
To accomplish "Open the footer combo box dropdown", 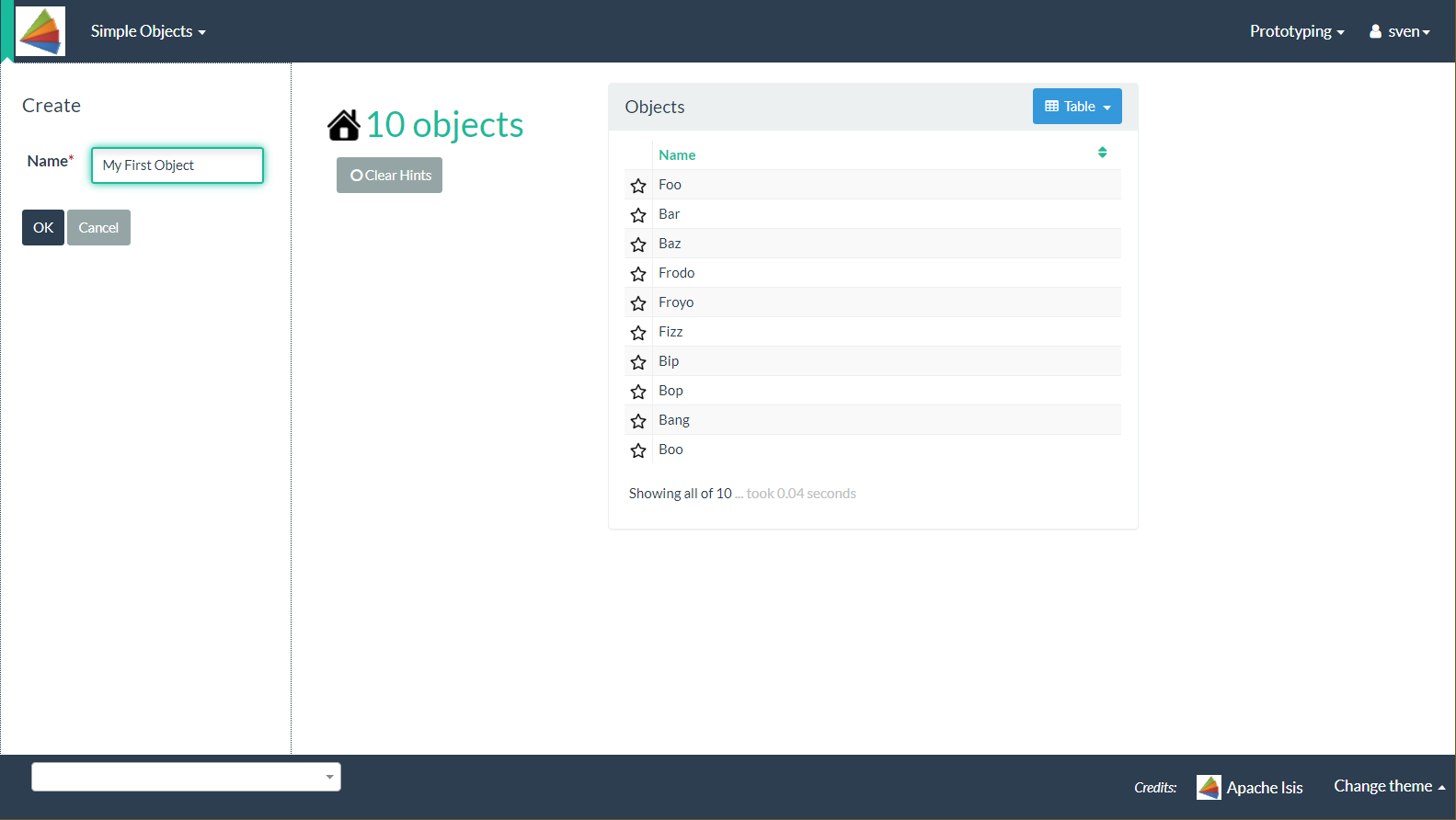I will [x=187, y=777].
